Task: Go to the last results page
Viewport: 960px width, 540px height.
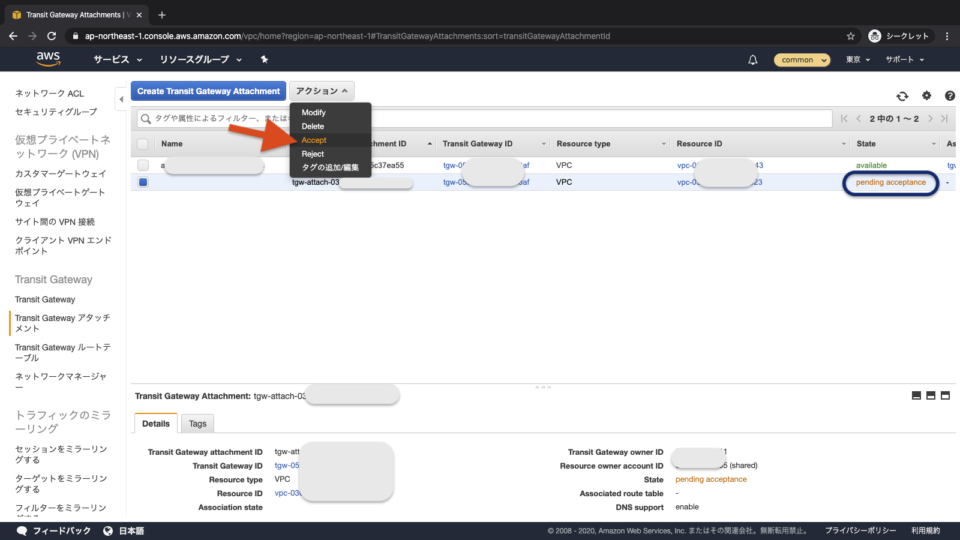Action: point(945,119)
